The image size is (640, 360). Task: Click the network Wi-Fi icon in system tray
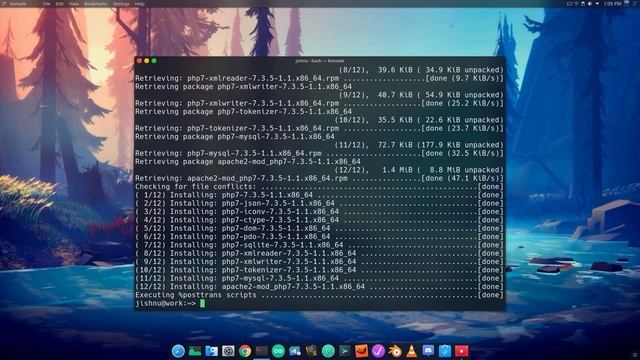(x=576, y=4)
